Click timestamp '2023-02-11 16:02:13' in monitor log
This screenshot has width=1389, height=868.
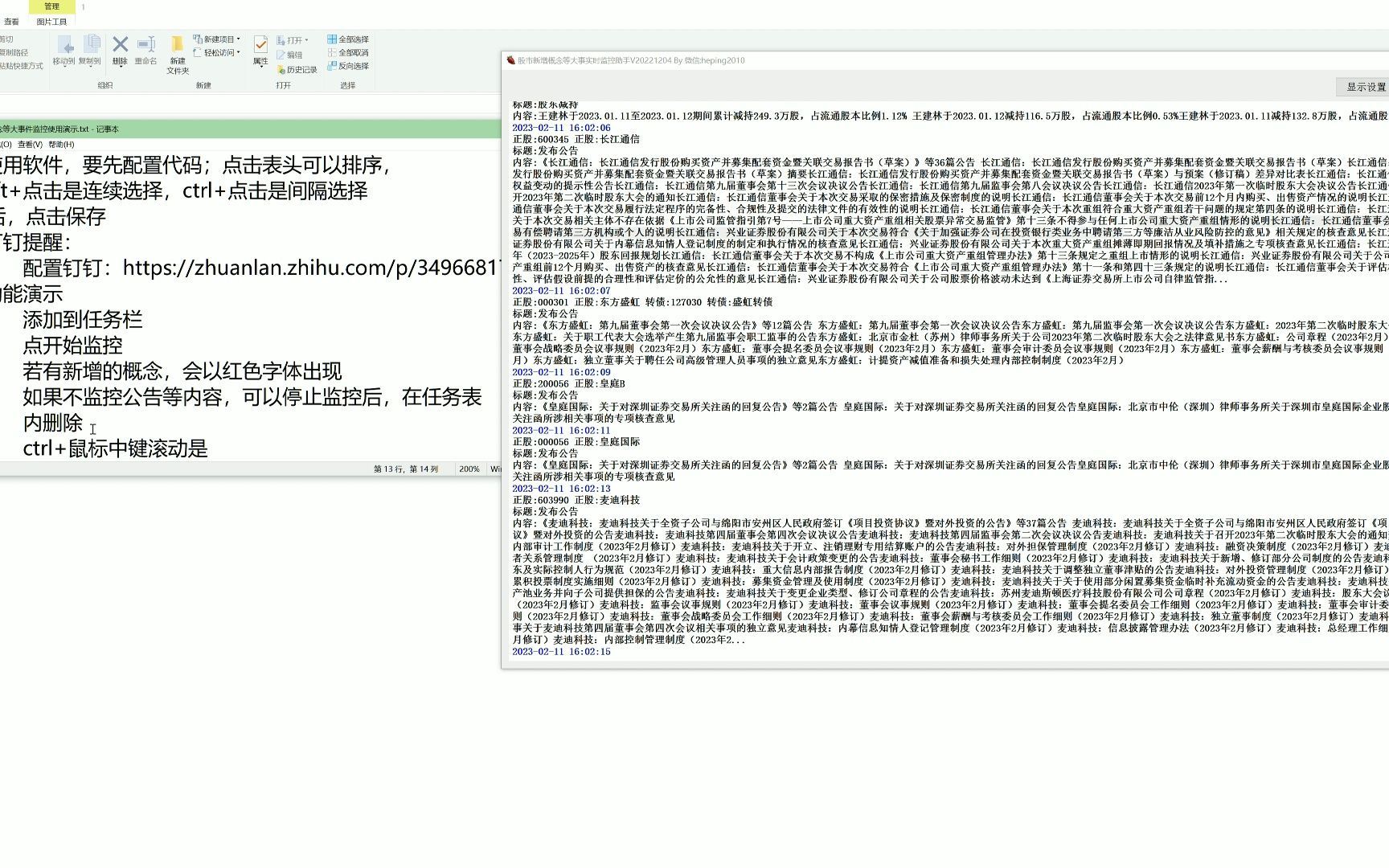point(561,489)
